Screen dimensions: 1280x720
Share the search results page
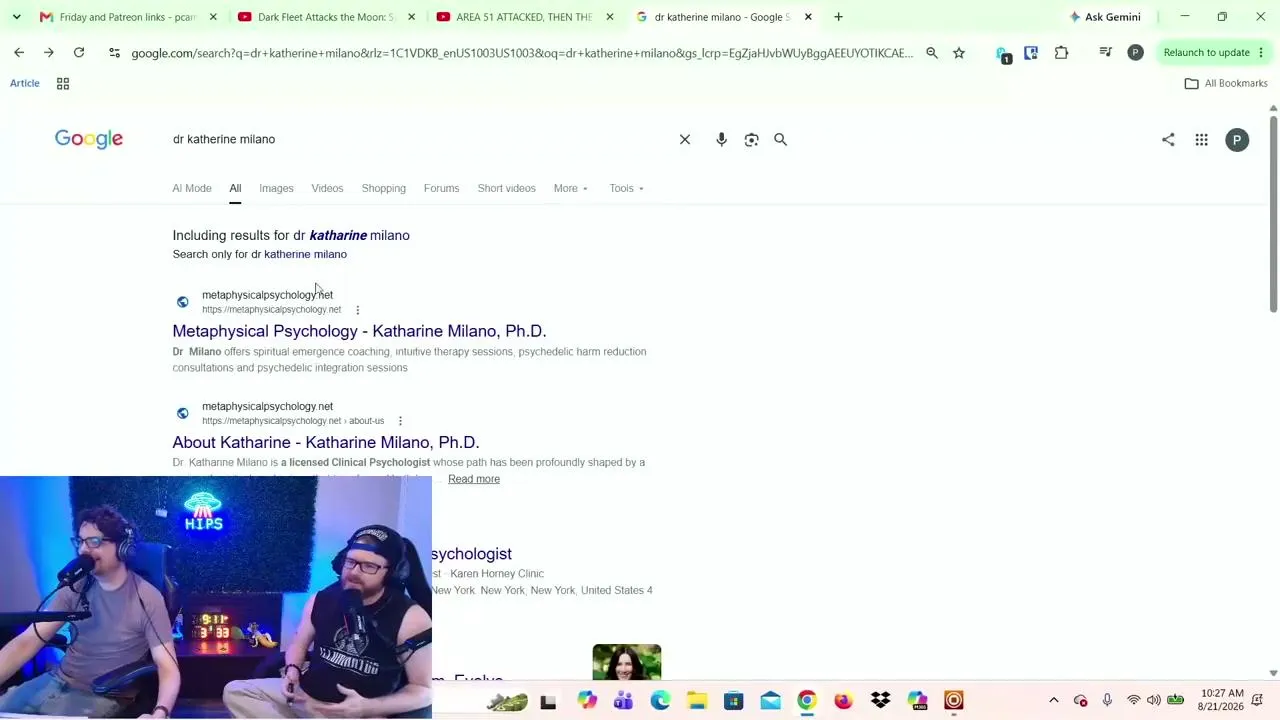pyautogui.click(x=1168, y=140)
